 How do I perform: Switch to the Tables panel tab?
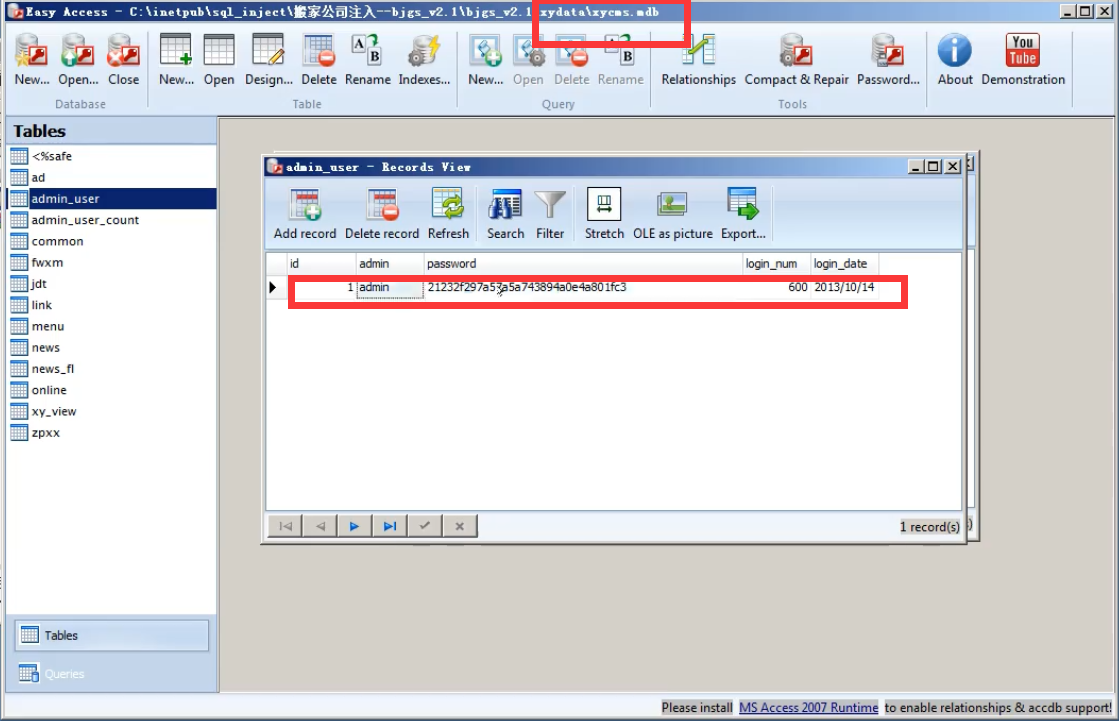click(x=112, y=635)
